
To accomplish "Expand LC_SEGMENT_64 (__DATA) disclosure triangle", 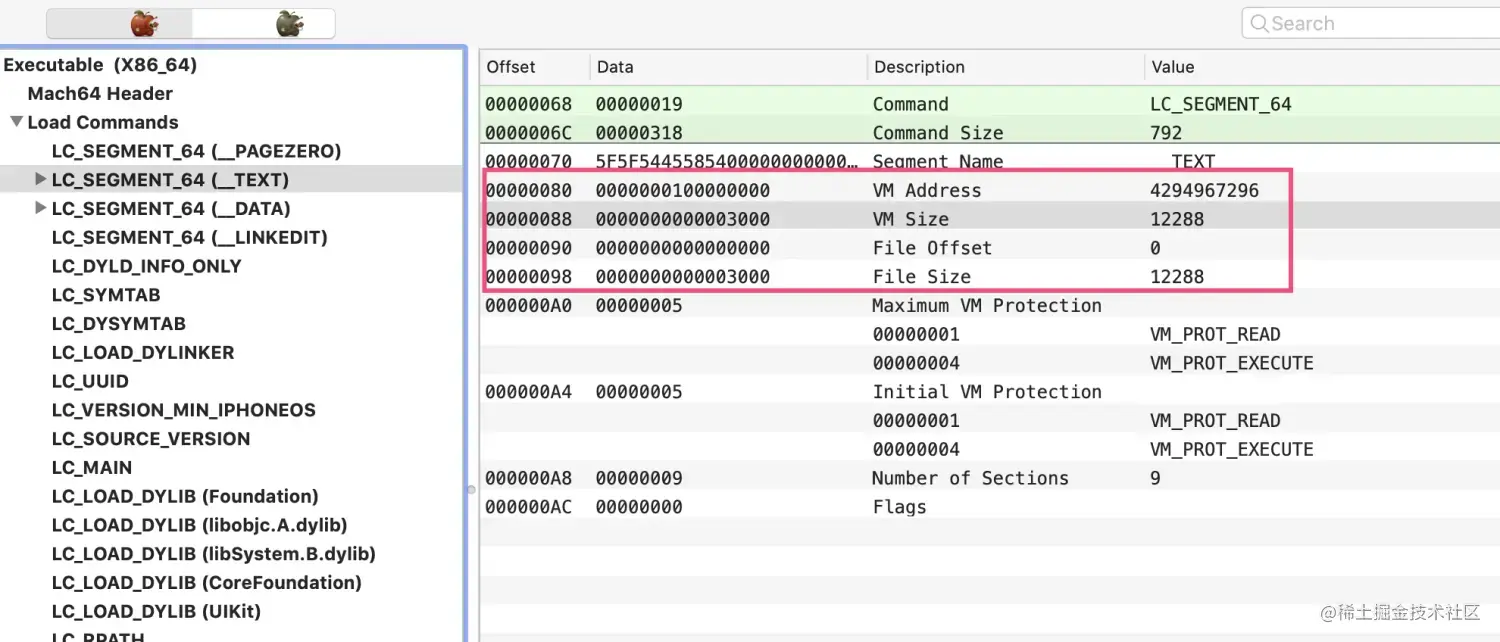I will pyautogui.click(x=41, y=208).
